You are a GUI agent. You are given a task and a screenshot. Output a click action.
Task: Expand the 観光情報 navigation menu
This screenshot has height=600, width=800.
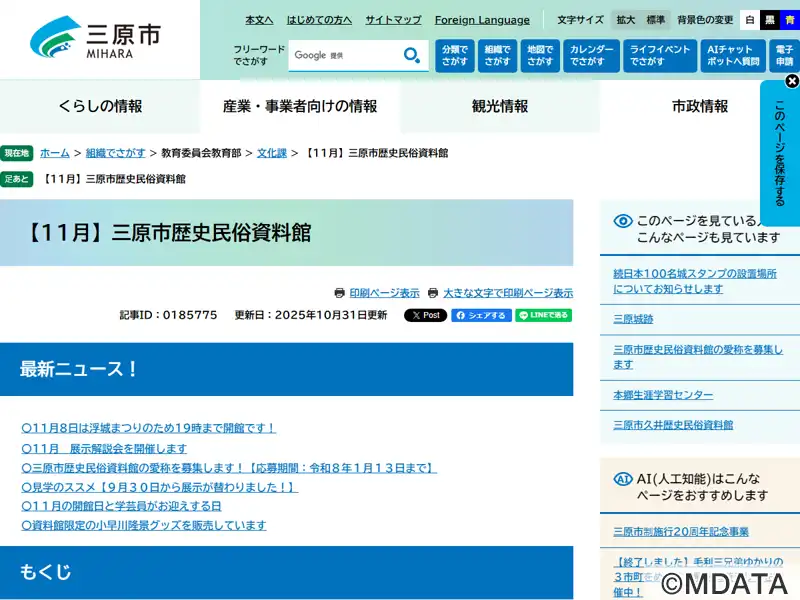(x=500, y=107)
